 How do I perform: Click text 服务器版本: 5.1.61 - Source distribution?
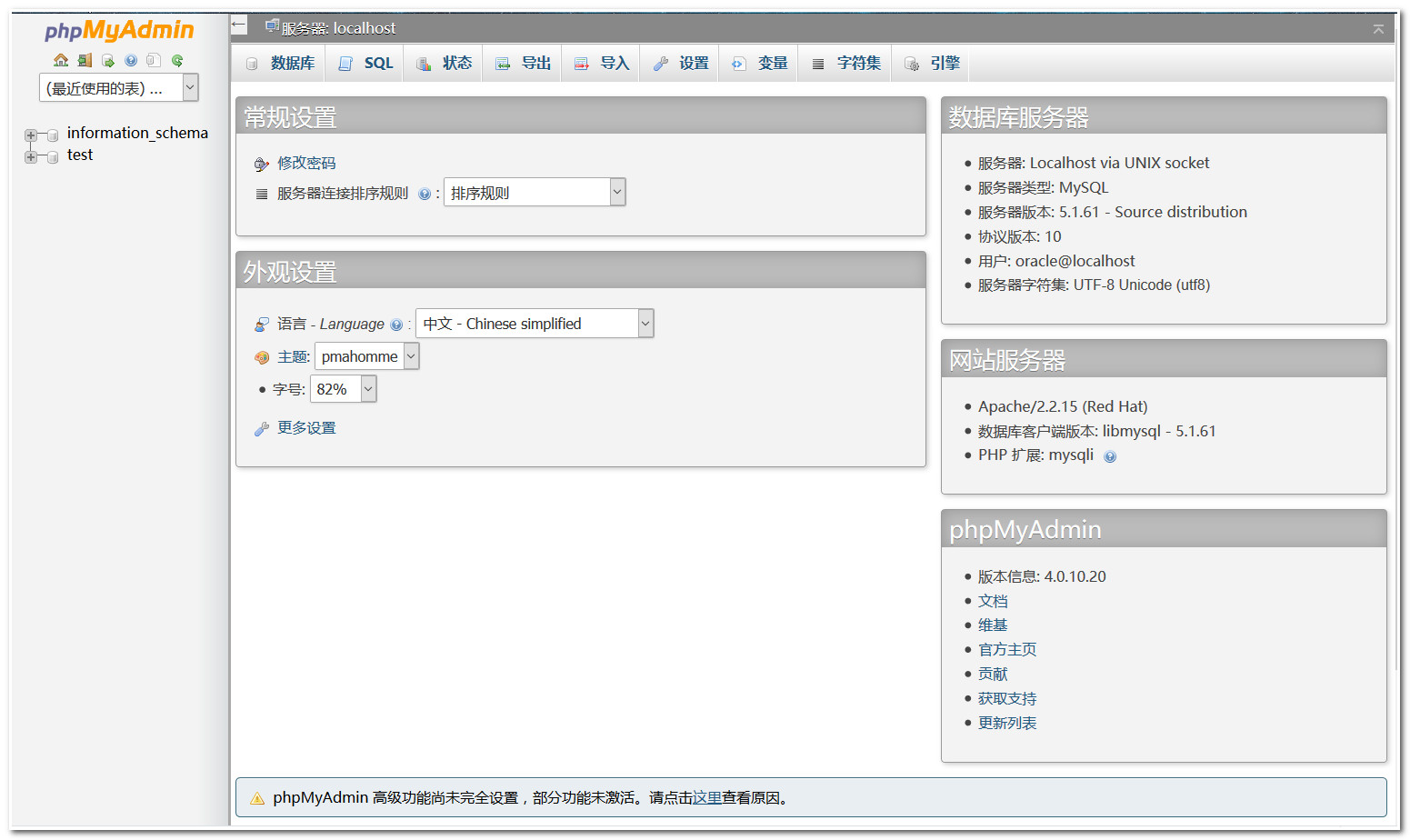click(x=1113, y=212)
